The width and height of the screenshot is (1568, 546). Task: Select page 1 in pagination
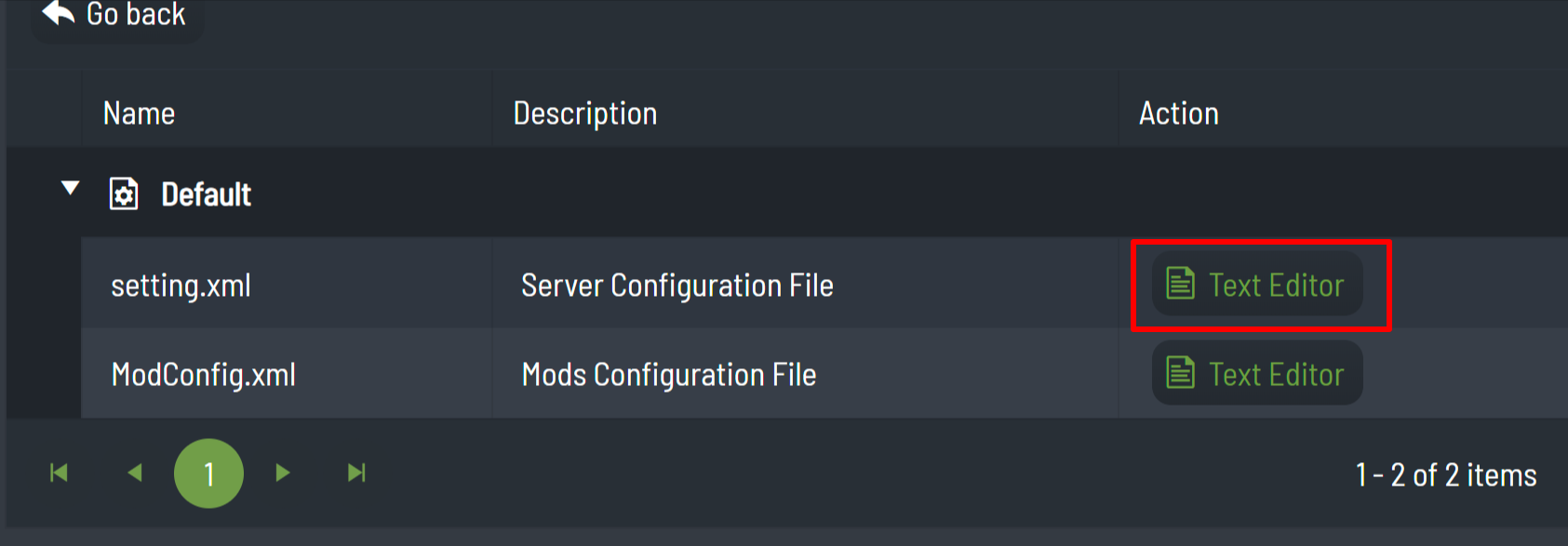pos(208,473)
